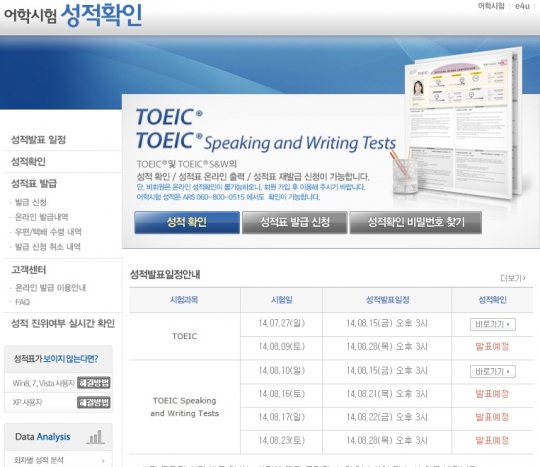Click 발표예정 for the 14.08.16 test
The width and height of the screenshot is (540, 467).
492,394
